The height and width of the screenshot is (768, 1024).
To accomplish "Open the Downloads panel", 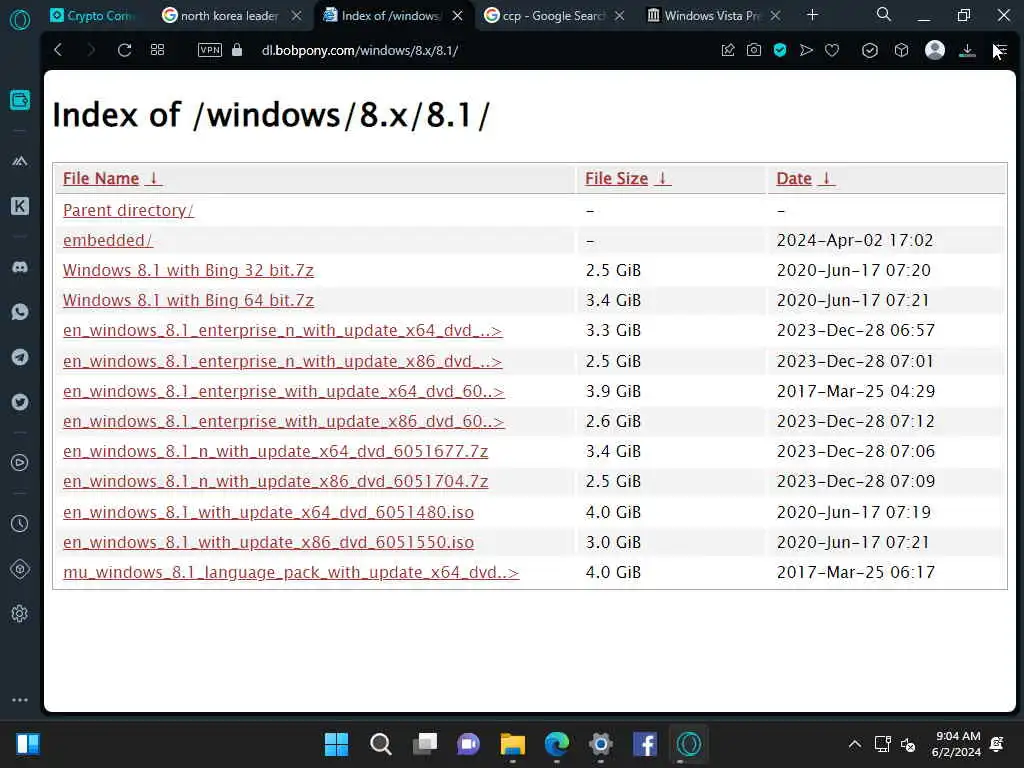I will tap(967, 50).
